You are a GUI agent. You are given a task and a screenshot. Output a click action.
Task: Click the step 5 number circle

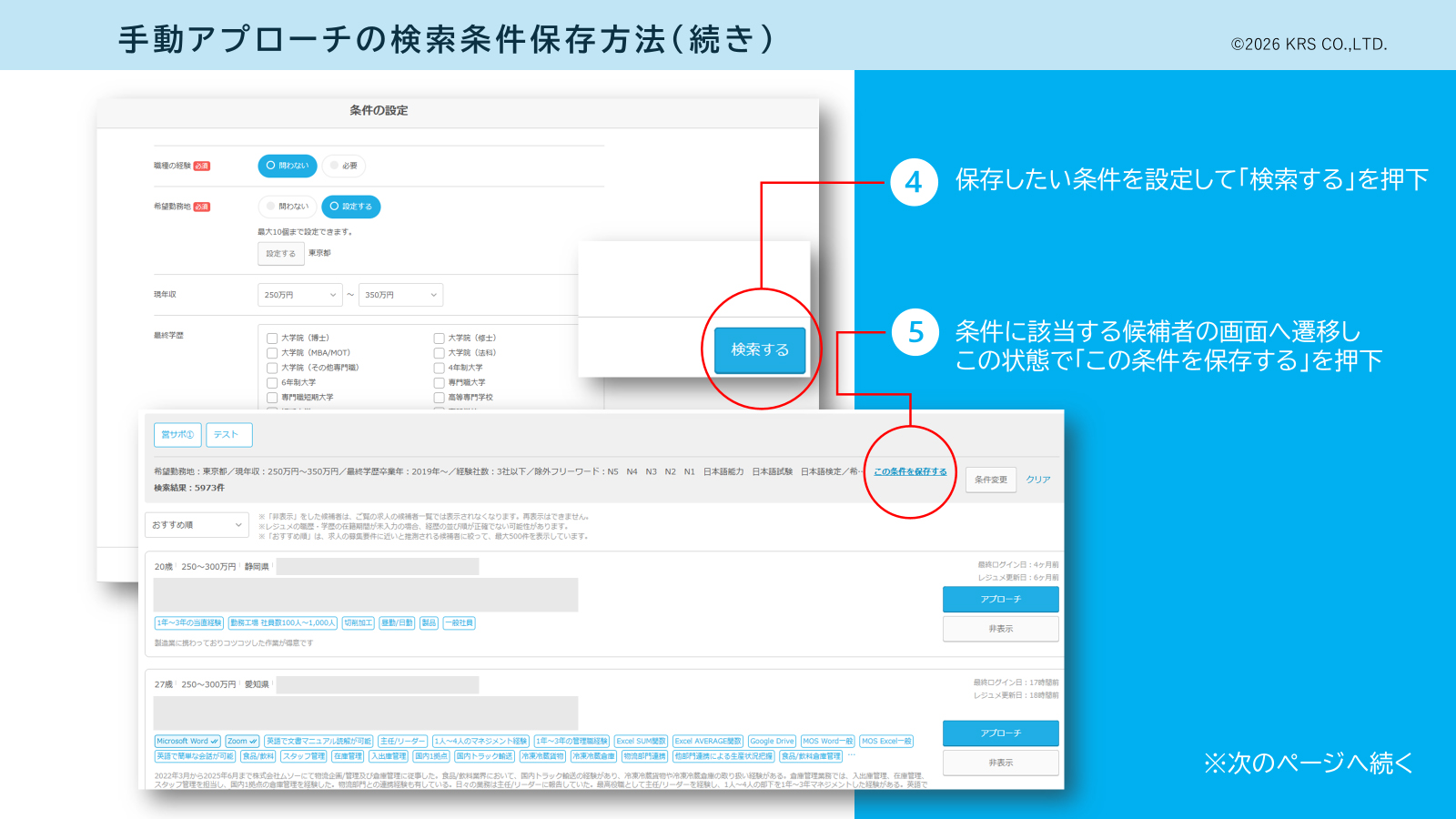pyautogui.click(x=915, y=333)
